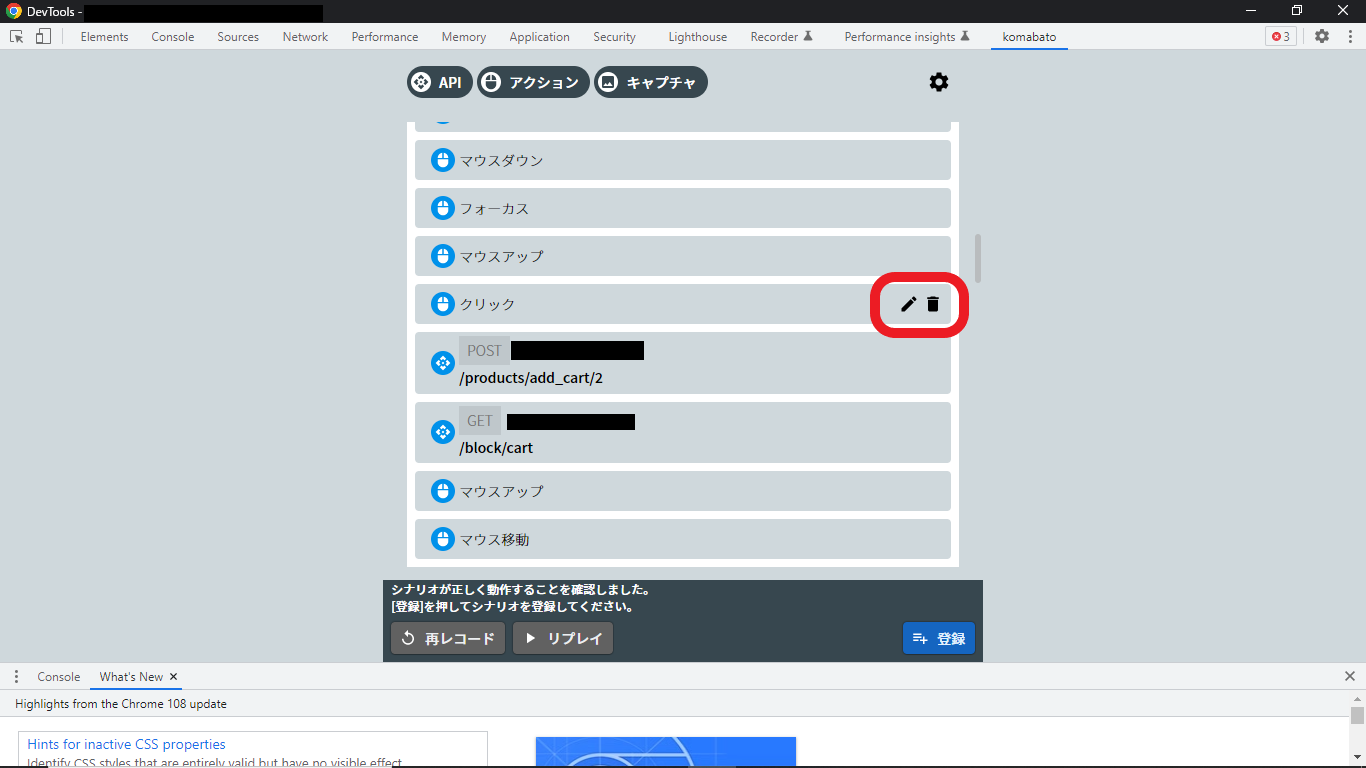Open the Application tab

coord(539,37)
